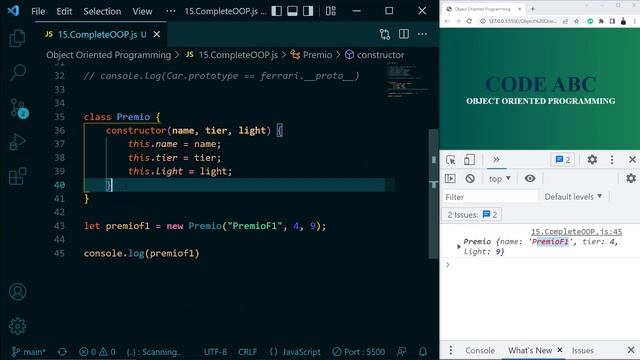The image size is (640, 360).
Task: Open the Explorer view in activity bar
Action: click(x=17, y=38)
